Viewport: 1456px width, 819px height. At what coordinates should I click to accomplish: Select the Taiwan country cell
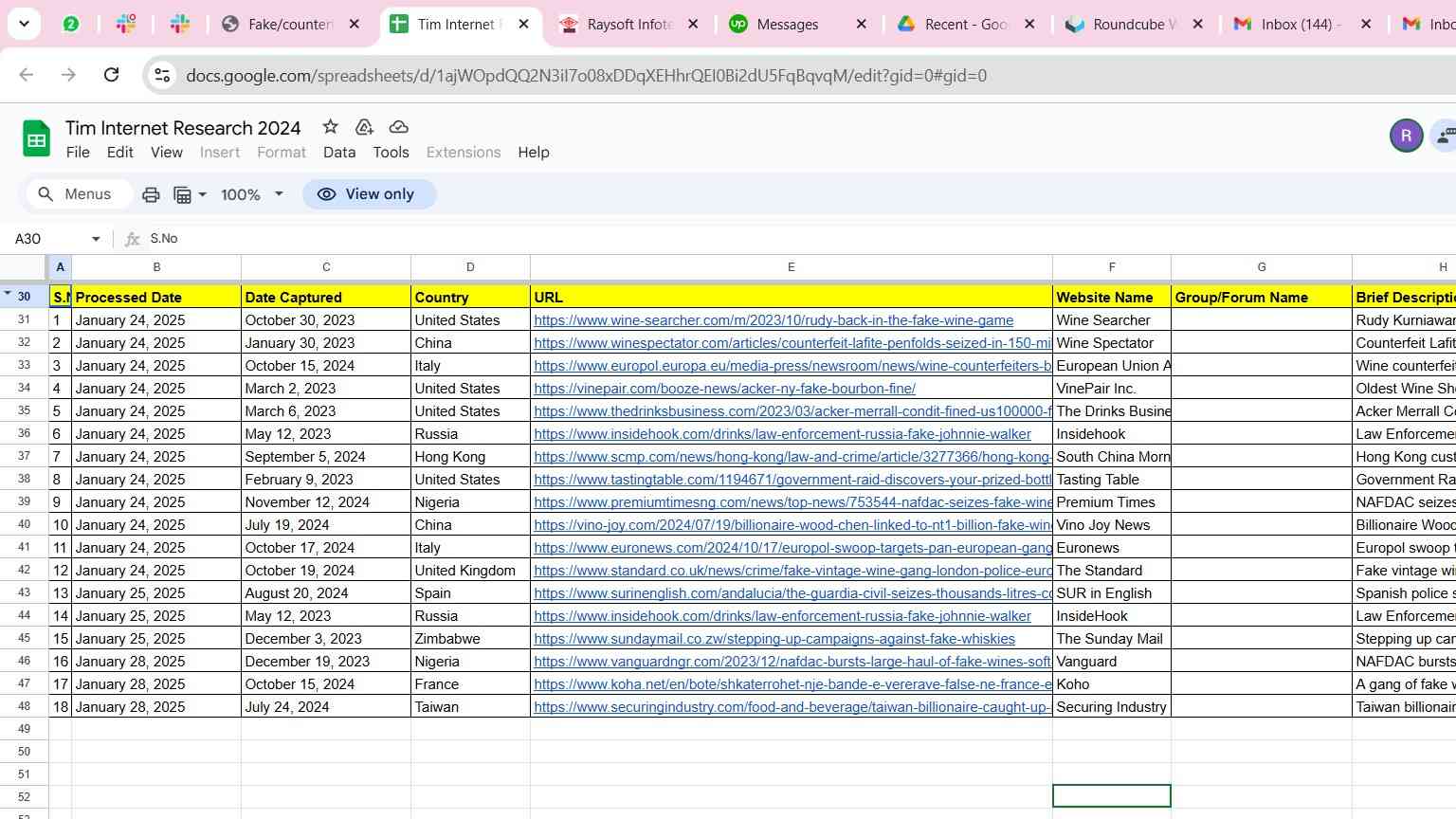point(470,707)
